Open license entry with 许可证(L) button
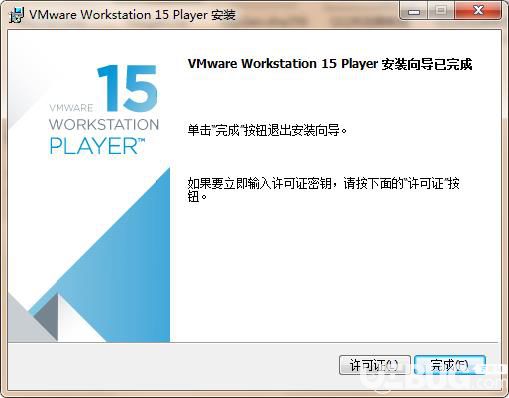This screenshot has height=398, width=509. 375,365
